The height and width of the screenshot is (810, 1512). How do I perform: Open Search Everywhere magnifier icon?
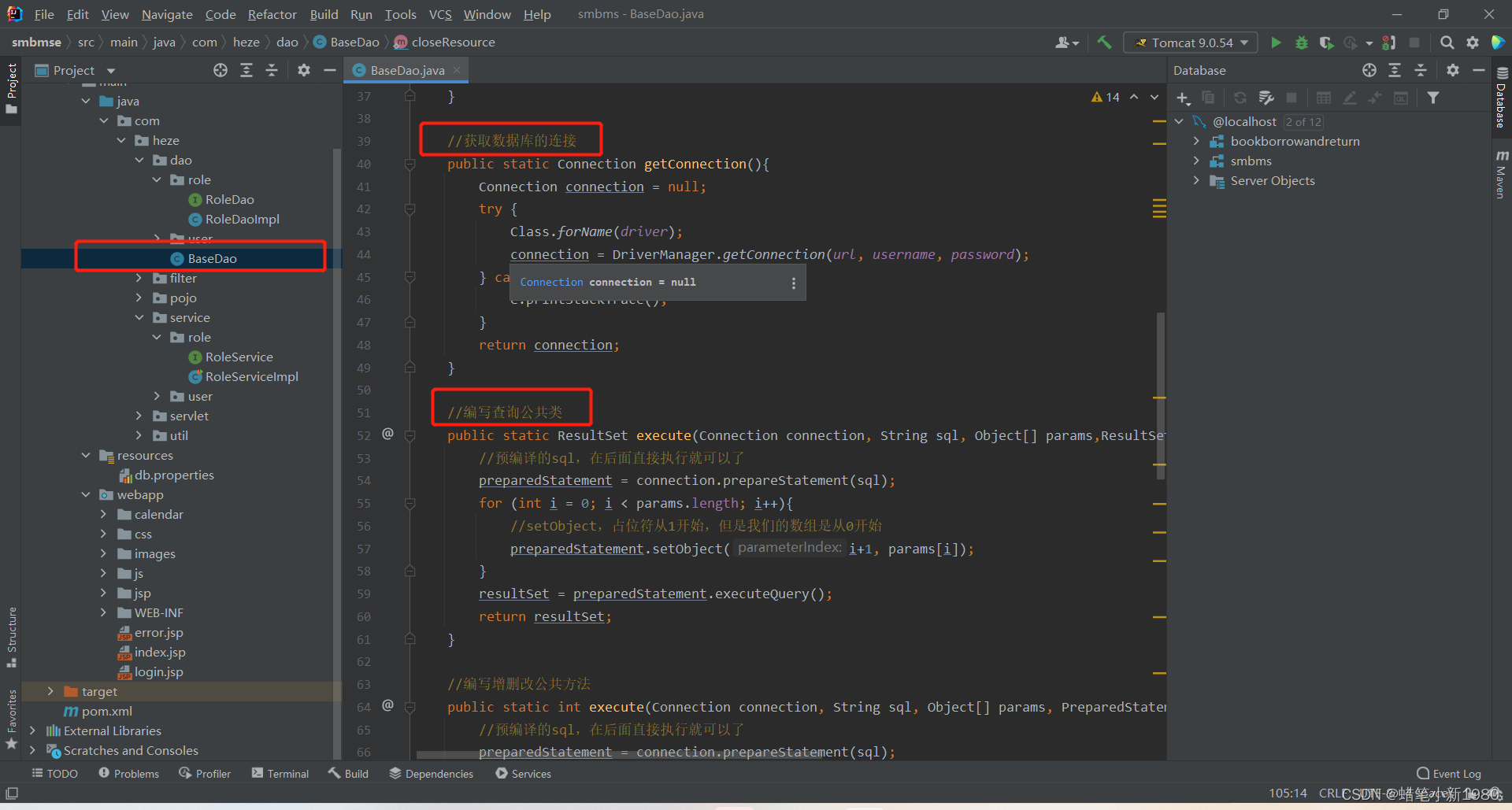tap(1447, 43)
